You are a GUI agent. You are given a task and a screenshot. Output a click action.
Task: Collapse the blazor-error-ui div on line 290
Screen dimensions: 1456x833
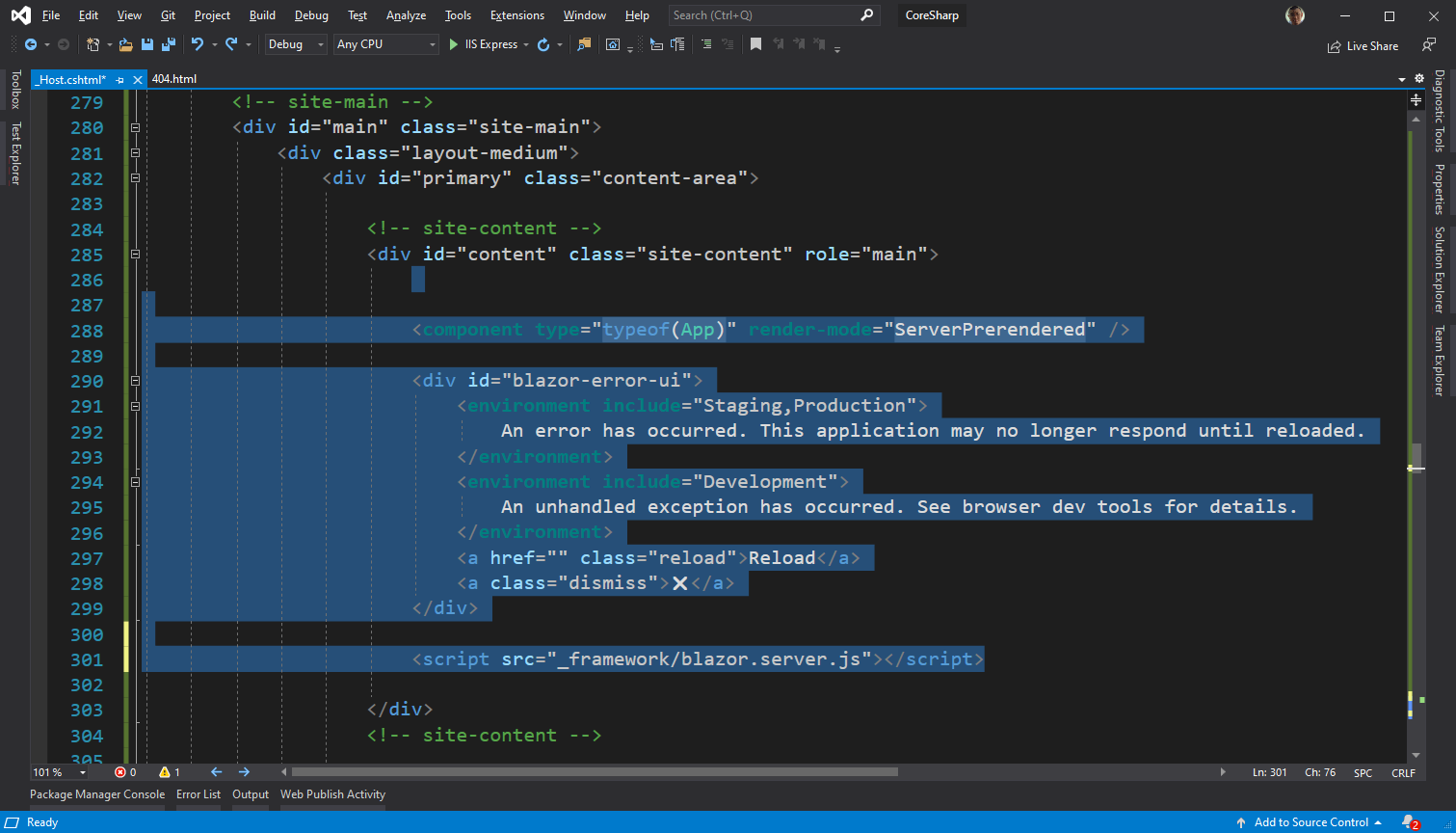[x=135, y=381]
